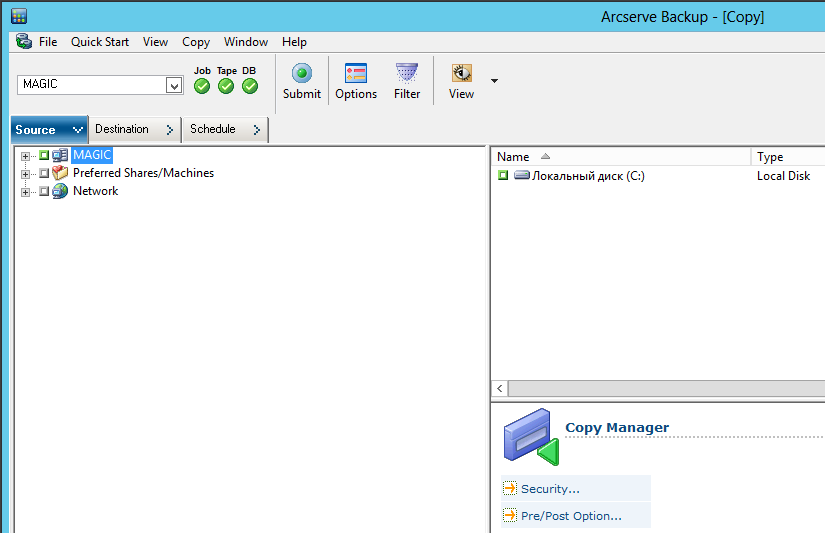This screenshot has width=825, height=533.
Task: Click the local disk drive icon
Action: point(521,175)
